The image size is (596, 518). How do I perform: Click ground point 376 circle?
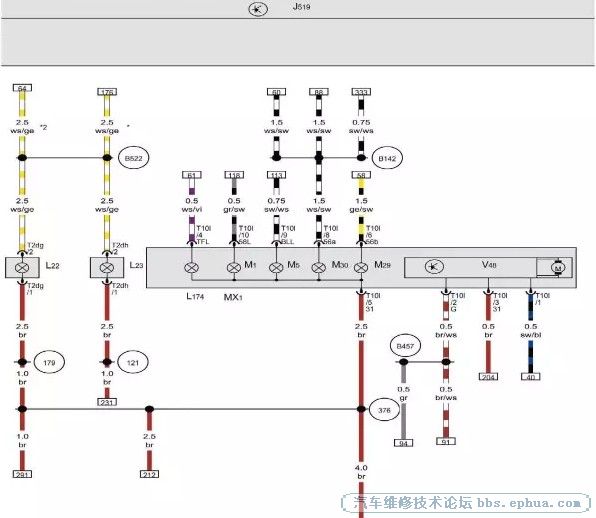point(384,410)
